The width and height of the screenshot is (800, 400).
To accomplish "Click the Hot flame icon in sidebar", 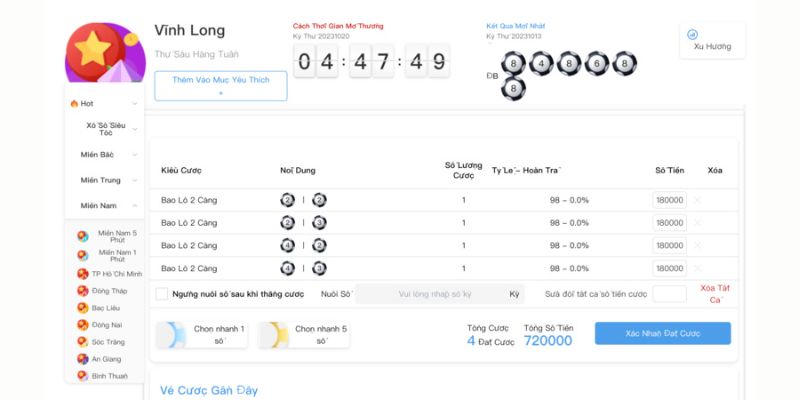I will pos(75,103).
